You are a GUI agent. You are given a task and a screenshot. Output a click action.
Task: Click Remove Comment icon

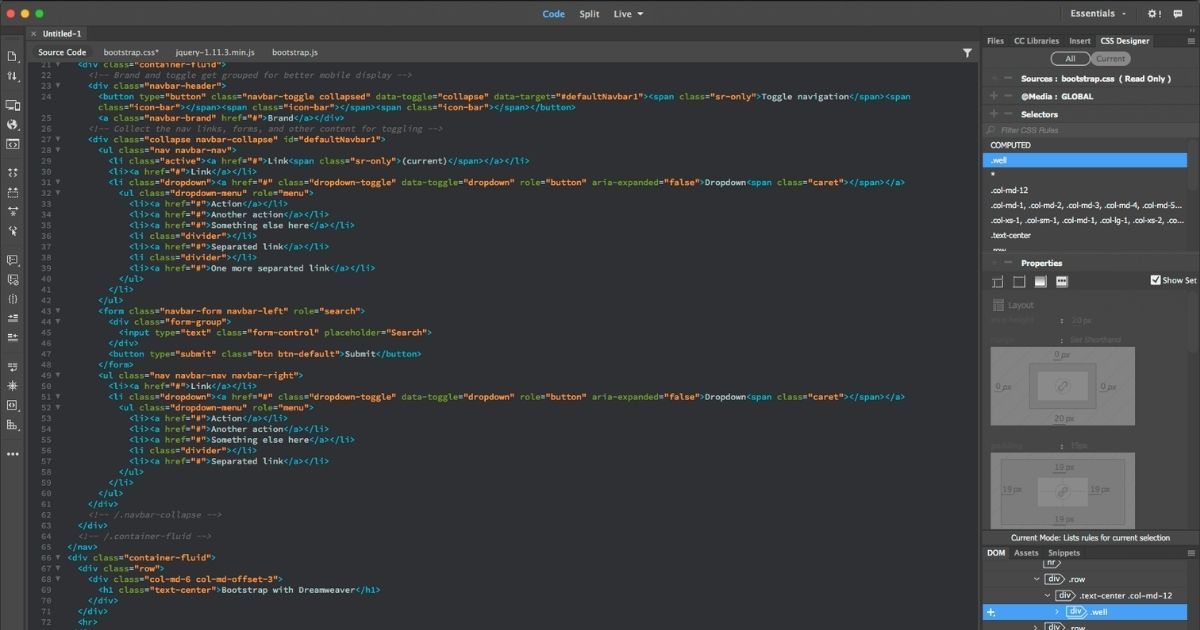point(12,279)
